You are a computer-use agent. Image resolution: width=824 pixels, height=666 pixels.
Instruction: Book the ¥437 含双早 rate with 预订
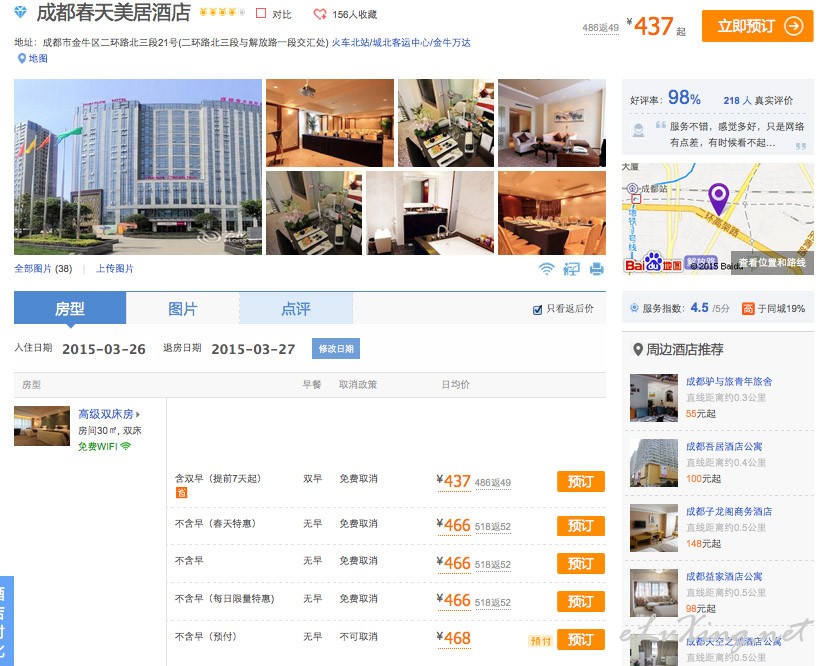click(580, 482)
